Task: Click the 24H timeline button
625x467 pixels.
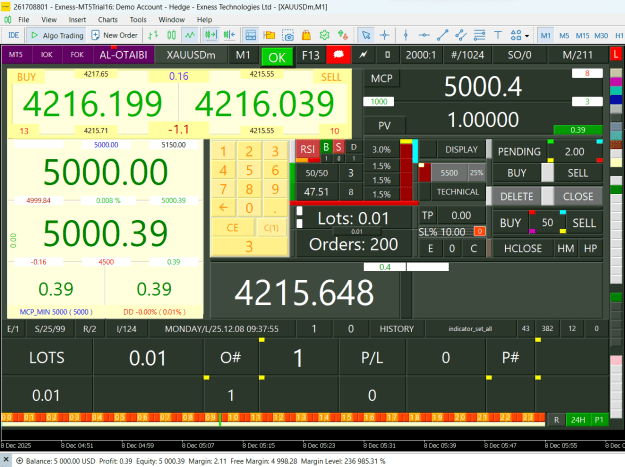Action: (578, 420)
